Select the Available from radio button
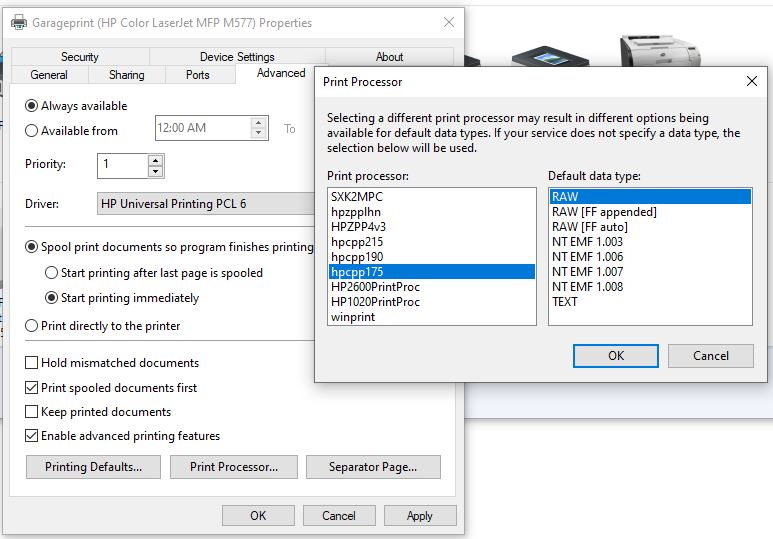This screenshot has width=773, height=539. 32,131
